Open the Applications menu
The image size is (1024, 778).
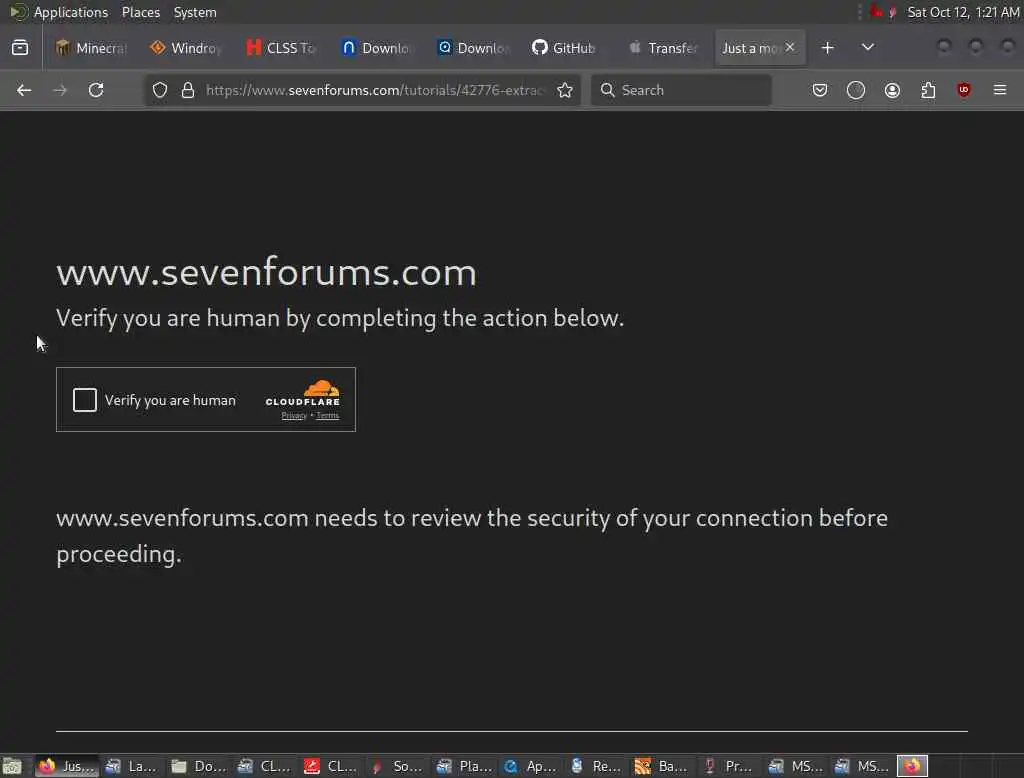[x=70, y=12]
